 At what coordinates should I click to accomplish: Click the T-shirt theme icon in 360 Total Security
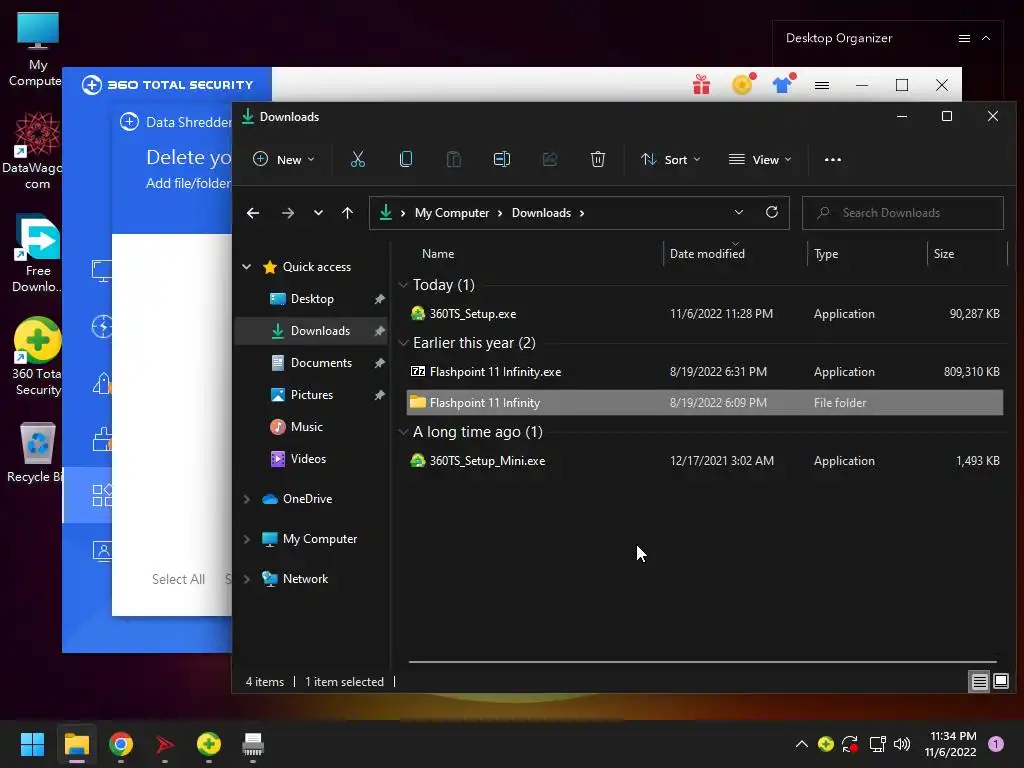tap(783, 84)
